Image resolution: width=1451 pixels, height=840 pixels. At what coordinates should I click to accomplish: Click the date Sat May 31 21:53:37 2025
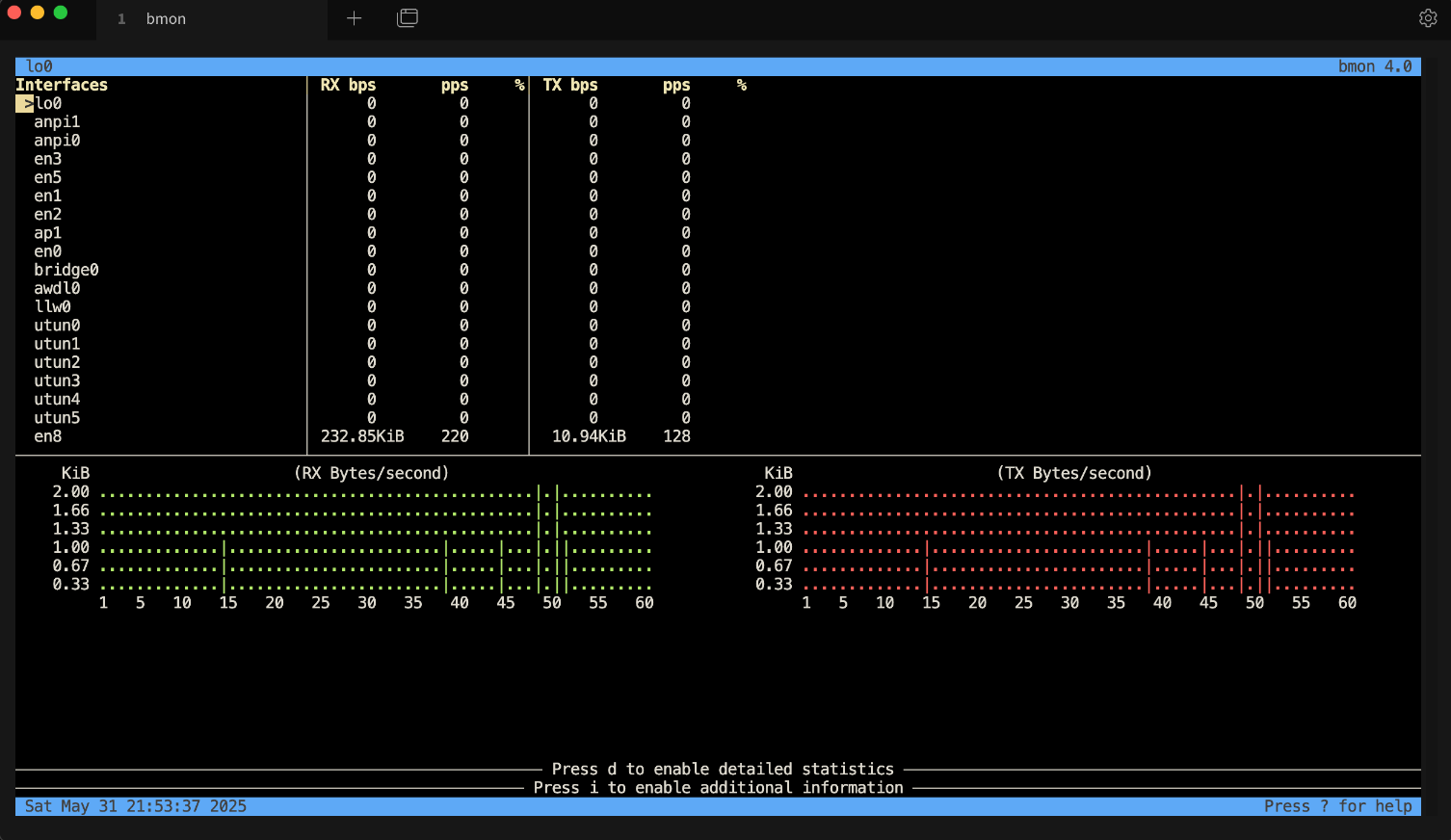136,806
